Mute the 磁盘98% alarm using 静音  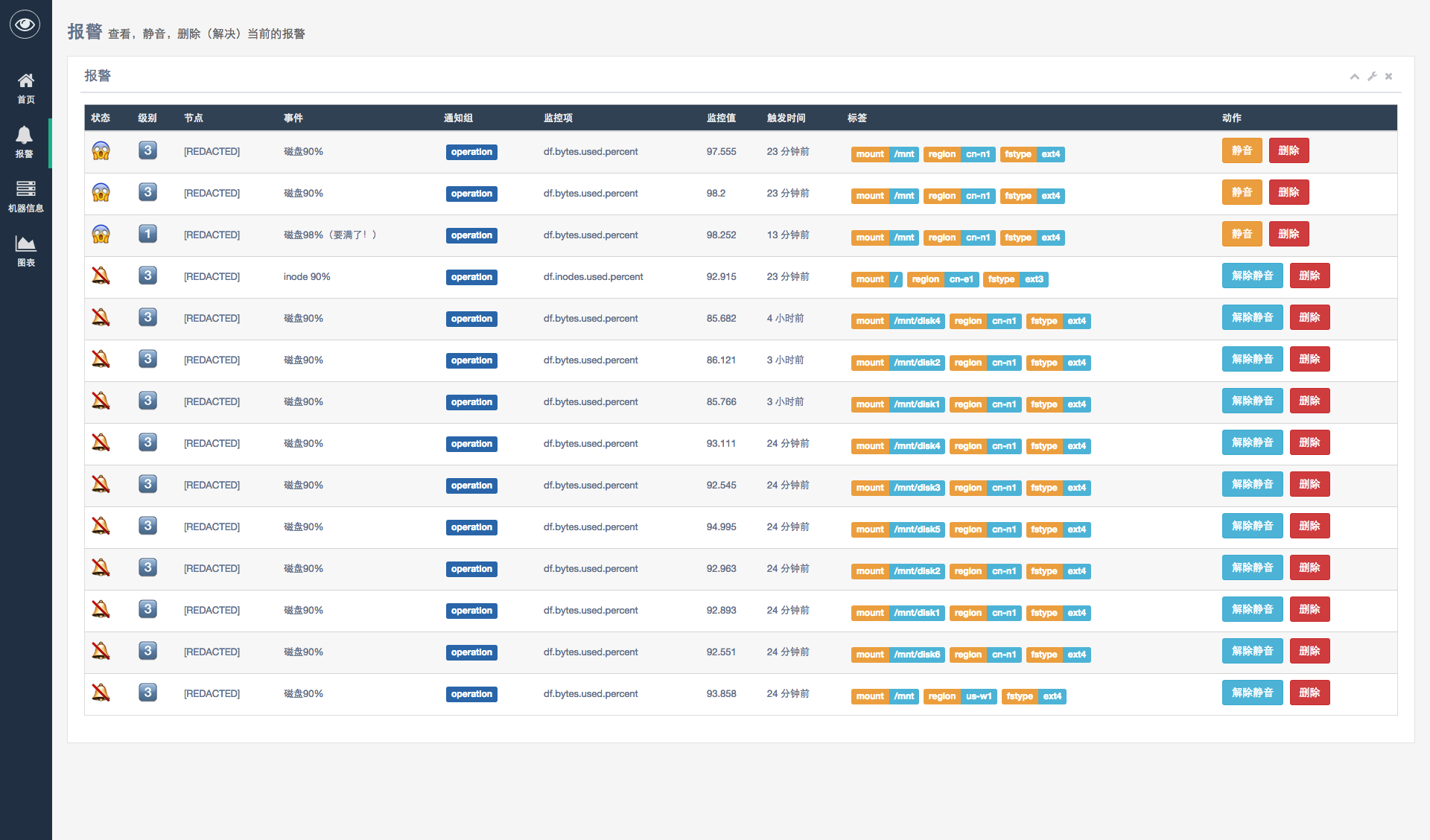[1242, 234]
